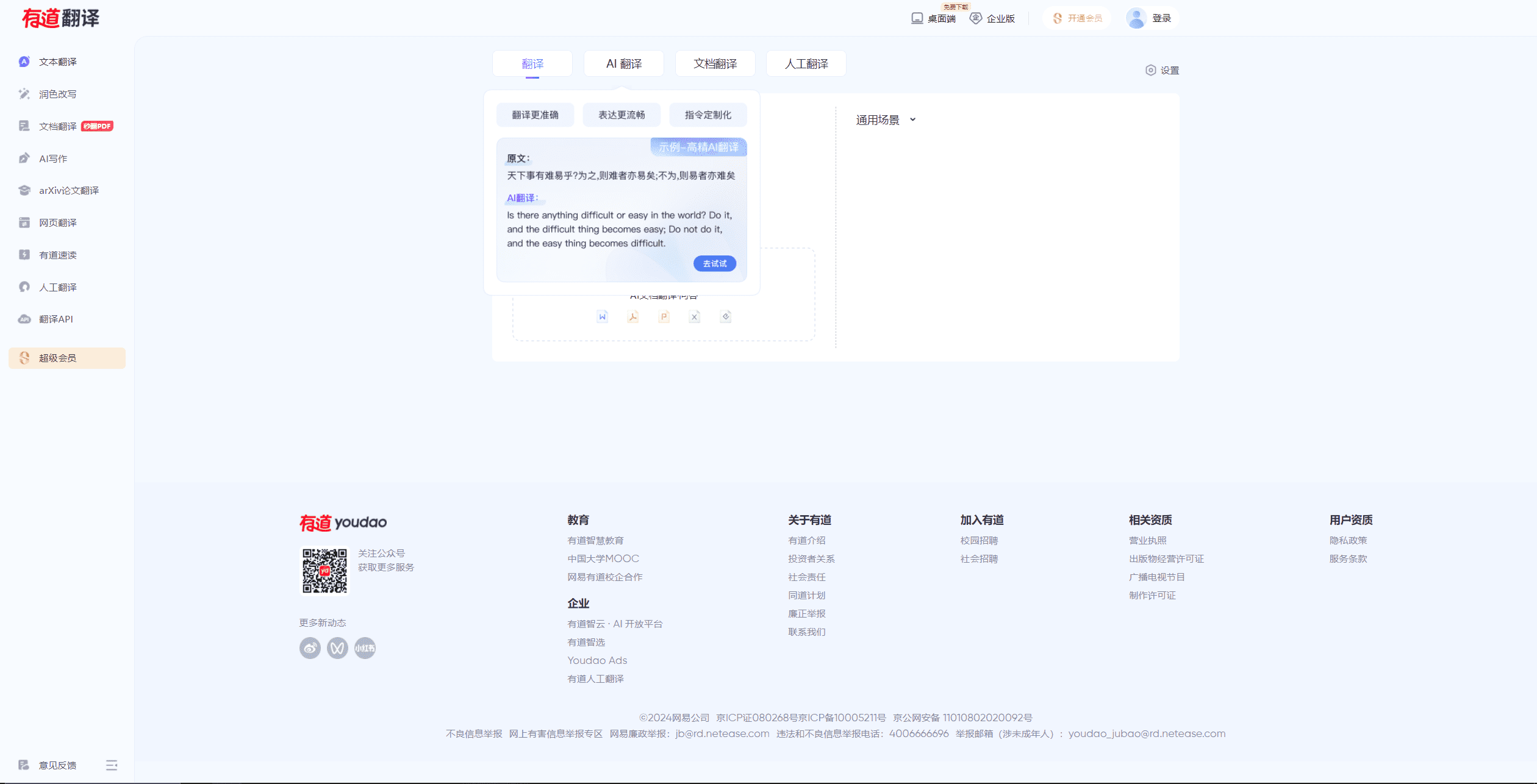
Task: Click the 开通会员 button
Action: [1077, 18]
